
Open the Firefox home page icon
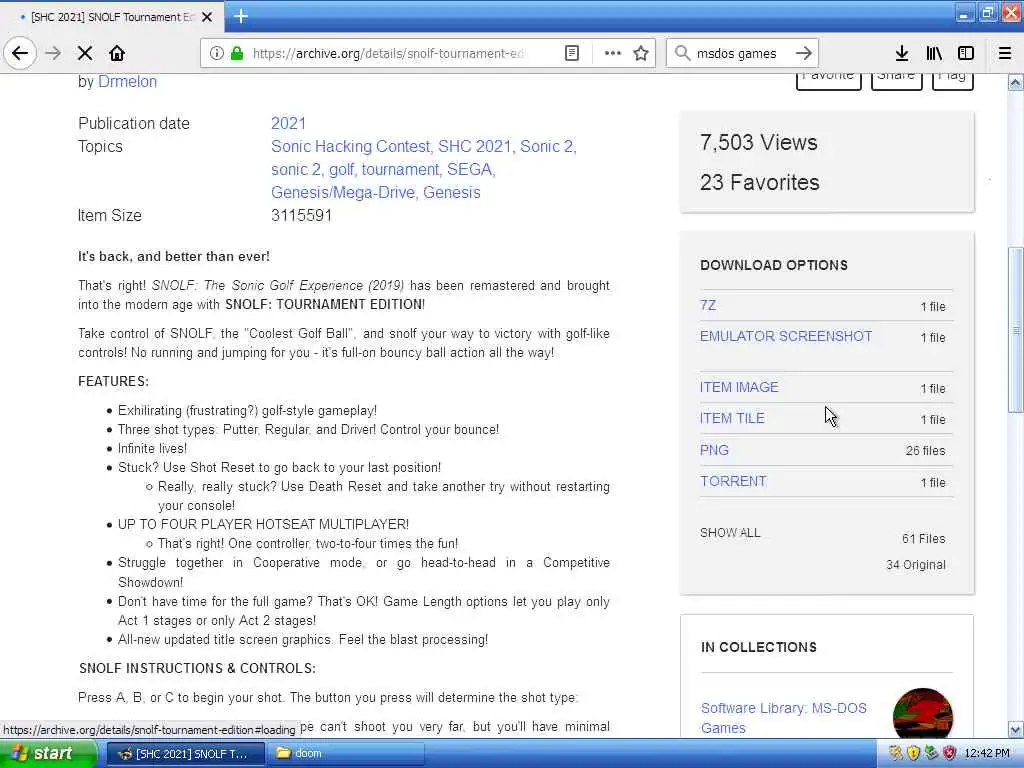(117, 53)
